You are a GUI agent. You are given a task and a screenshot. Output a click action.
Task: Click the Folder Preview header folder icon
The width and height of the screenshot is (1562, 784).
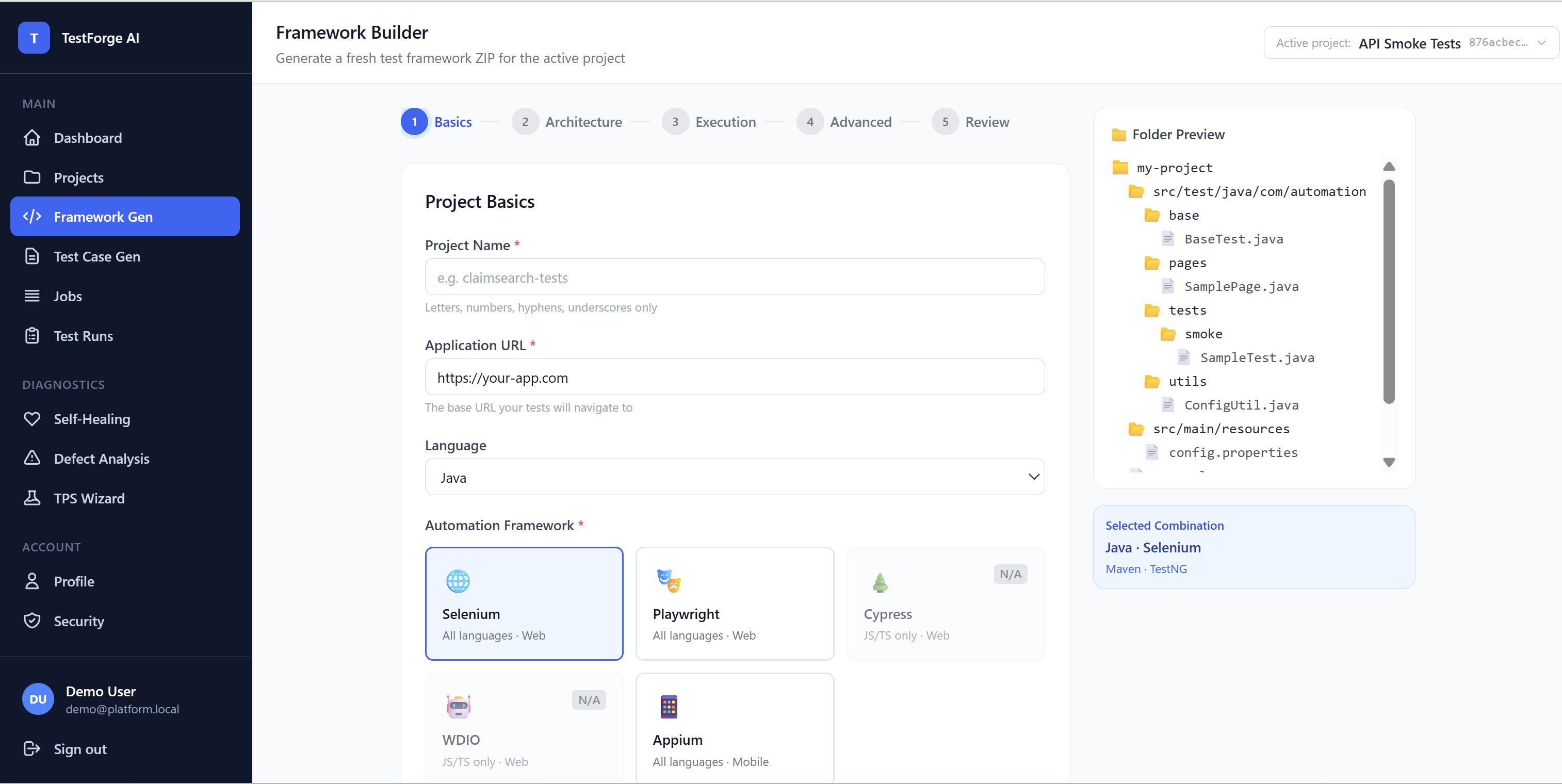[x=1119, y=135]
